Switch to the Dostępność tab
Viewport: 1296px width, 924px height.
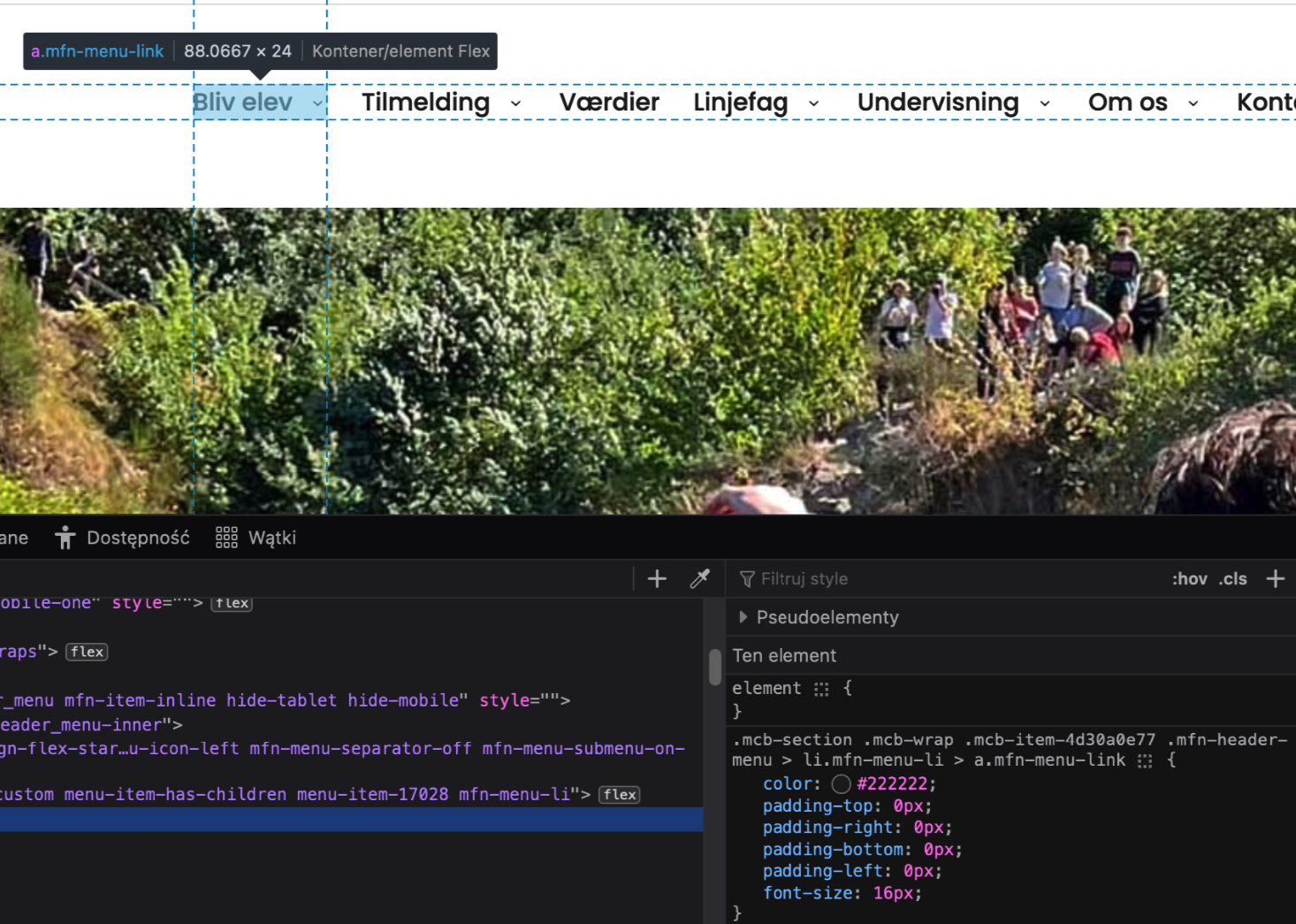[122, 538]
